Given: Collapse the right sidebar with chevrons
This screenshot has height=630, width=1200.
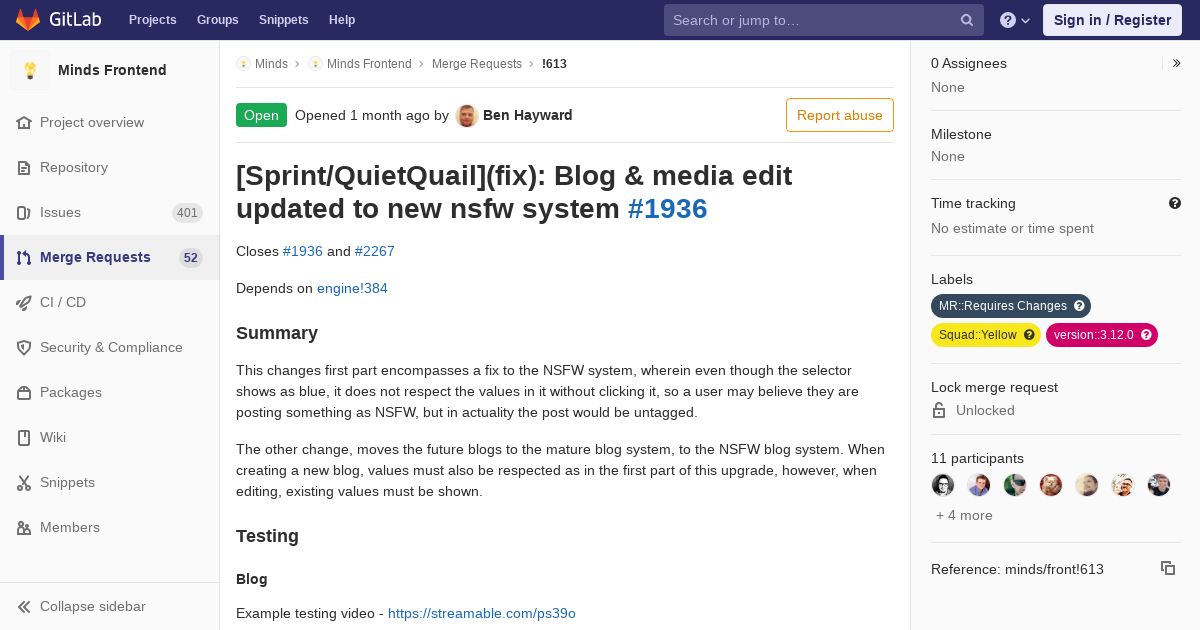Looking at the screenshot, I should [1176, 63].
